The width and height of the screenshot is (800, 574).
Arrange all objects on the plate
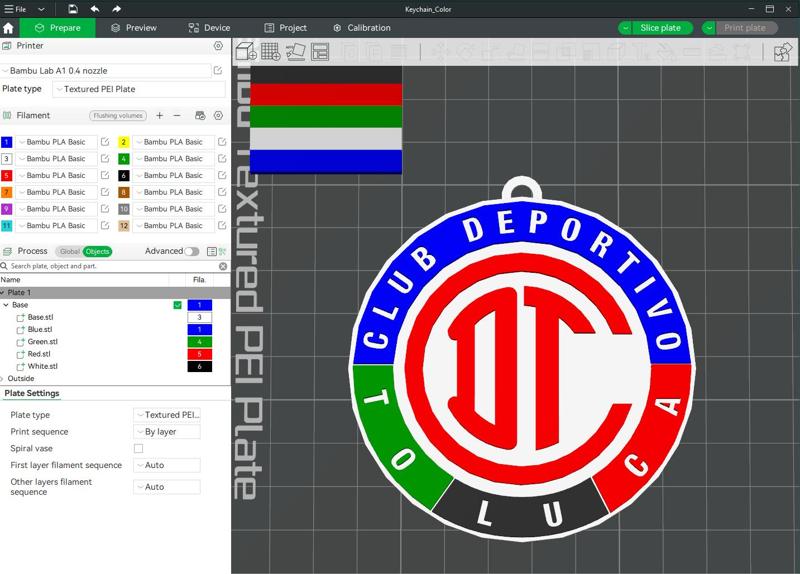(320, 52)
